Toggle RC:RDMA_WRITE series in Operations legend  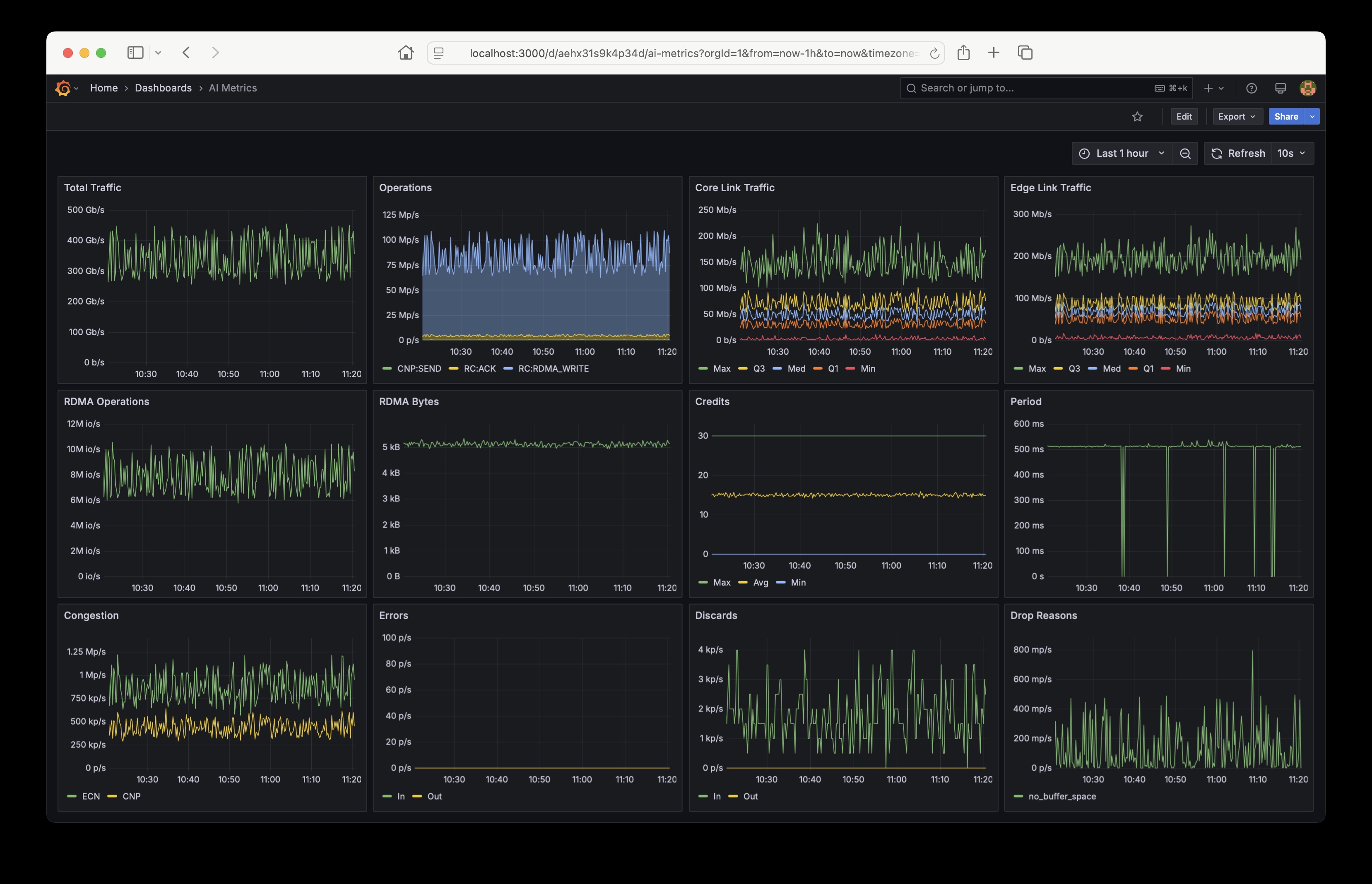553,368
